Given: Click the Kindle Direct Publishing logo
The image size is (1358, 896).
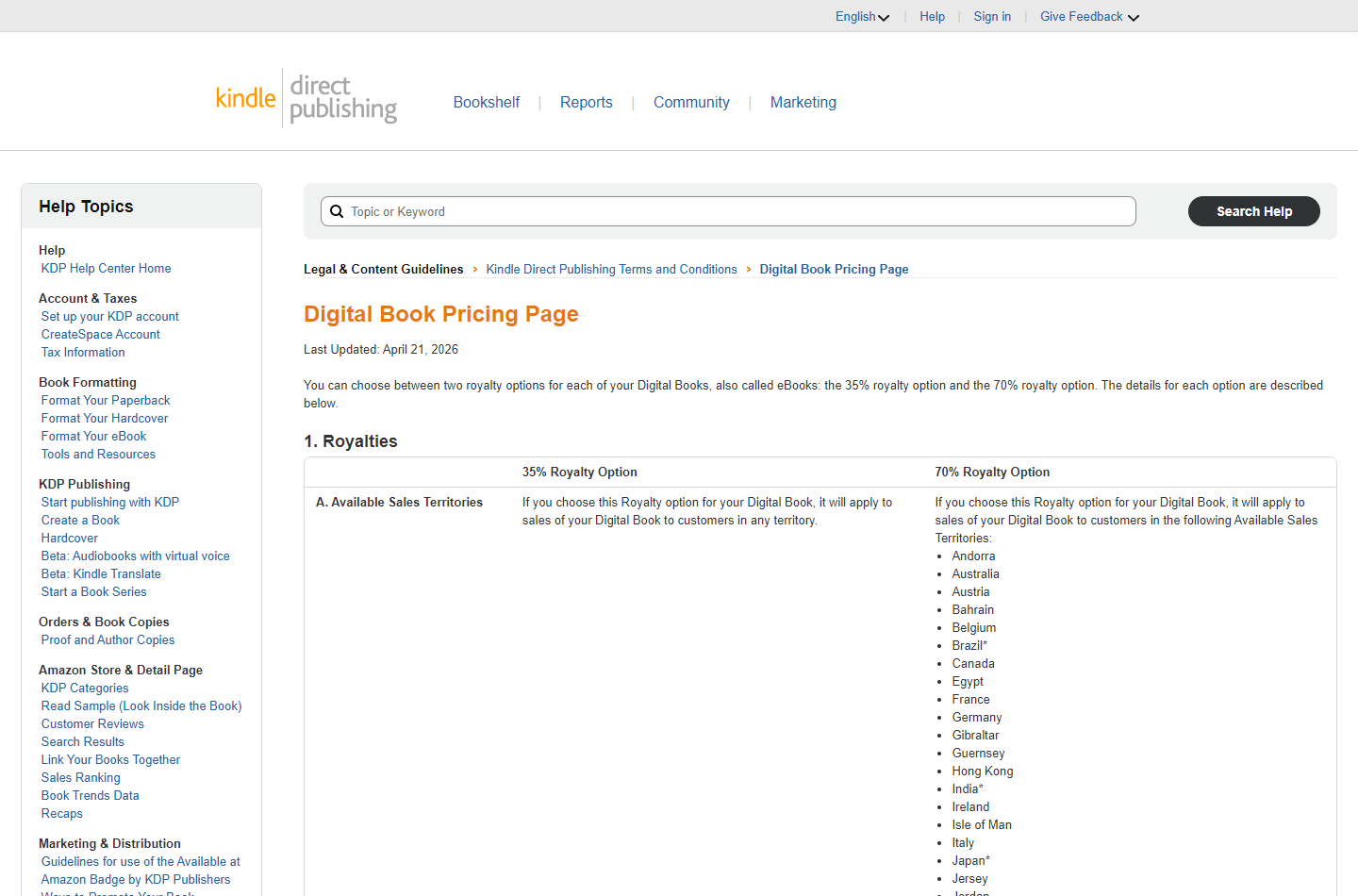Looking at the screenshot, I should point(306,98).
